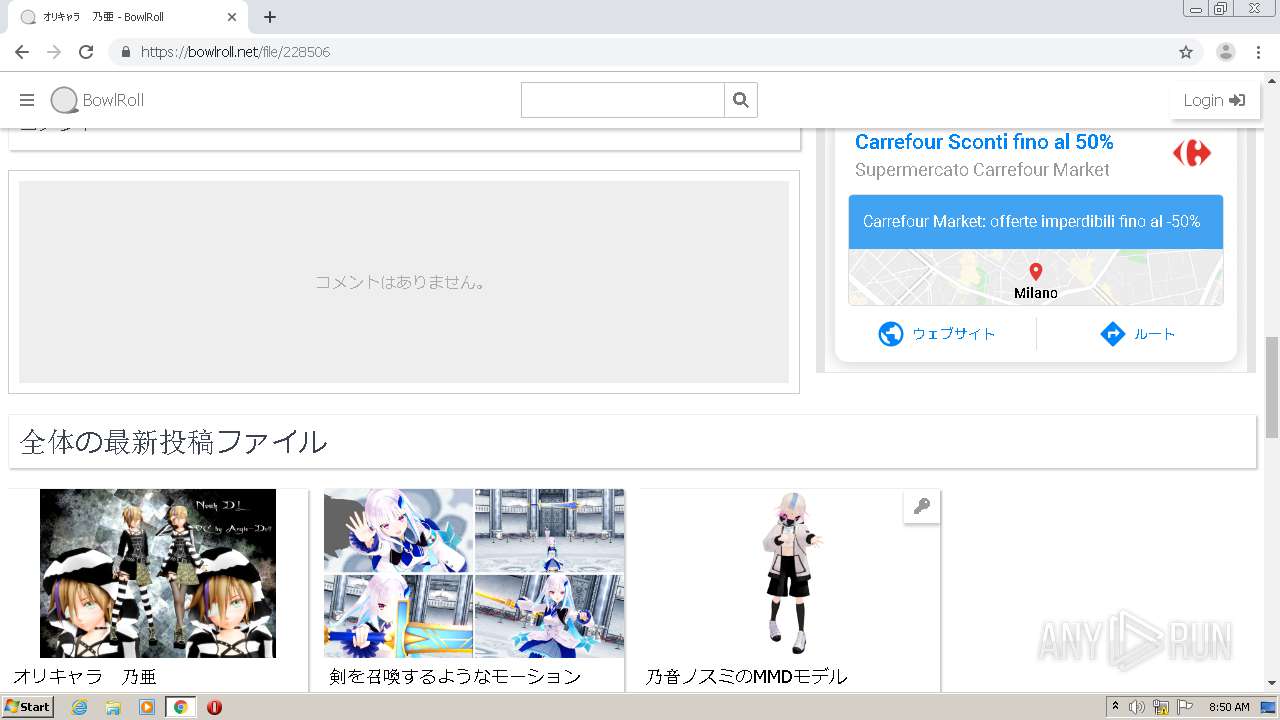The height and width of the screenshot is (720, 1280).
Task: Click the search magnifier button
Action: 741,100
